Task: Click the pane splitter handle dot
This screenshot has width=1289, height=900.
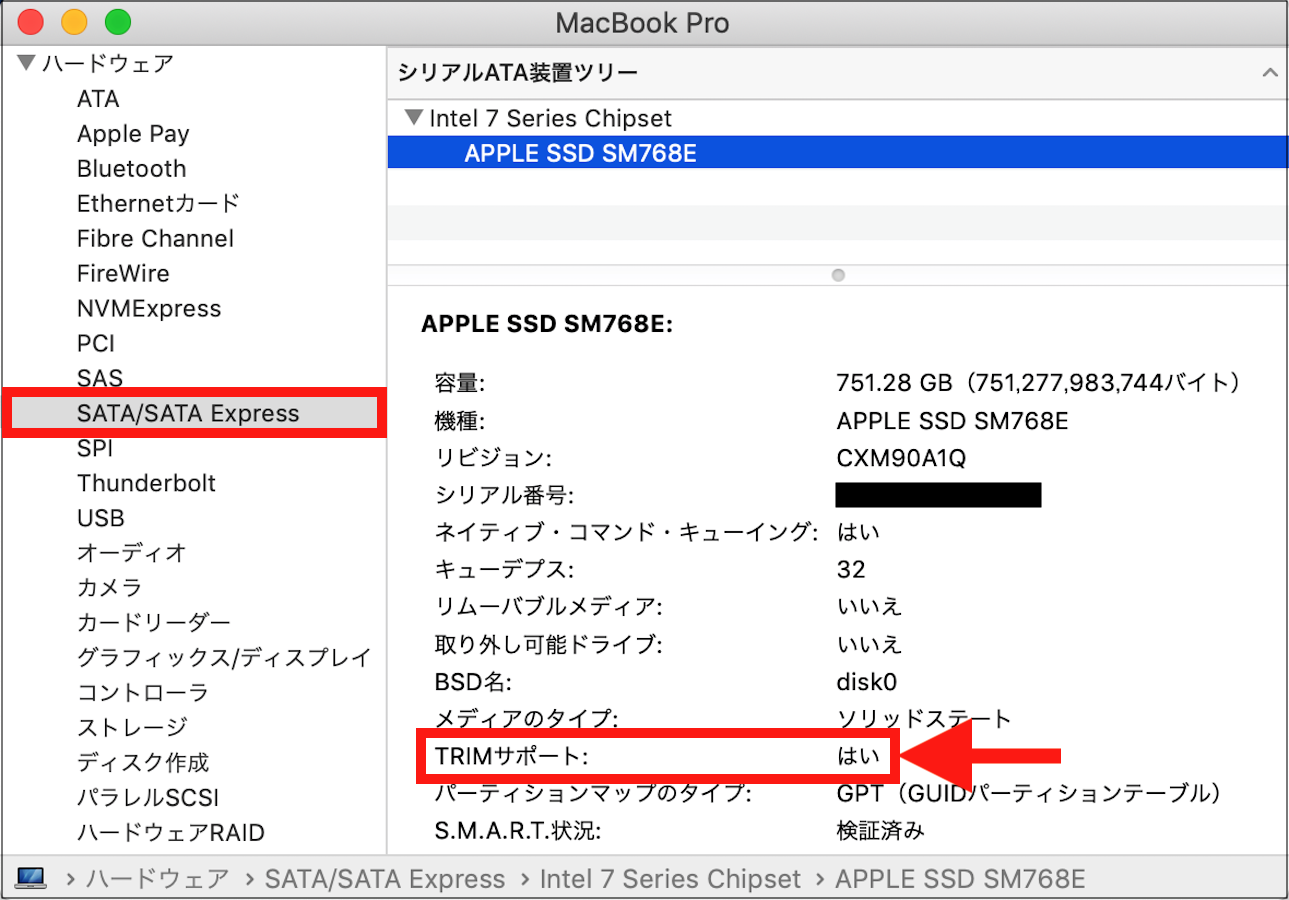Action: click(x=838, y=275)
